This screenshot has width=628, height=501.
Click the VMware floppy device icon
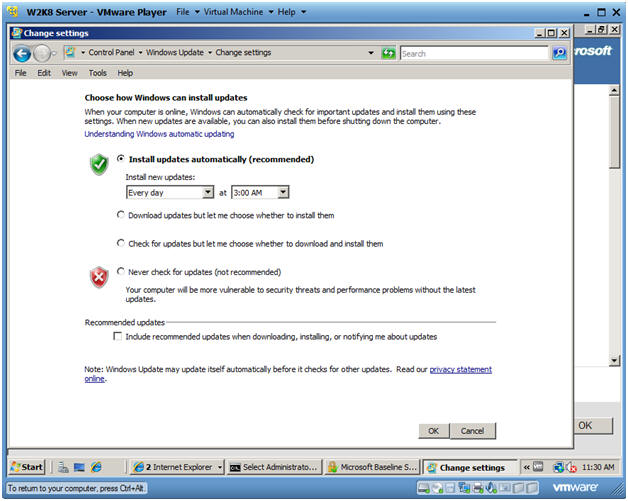451,488
